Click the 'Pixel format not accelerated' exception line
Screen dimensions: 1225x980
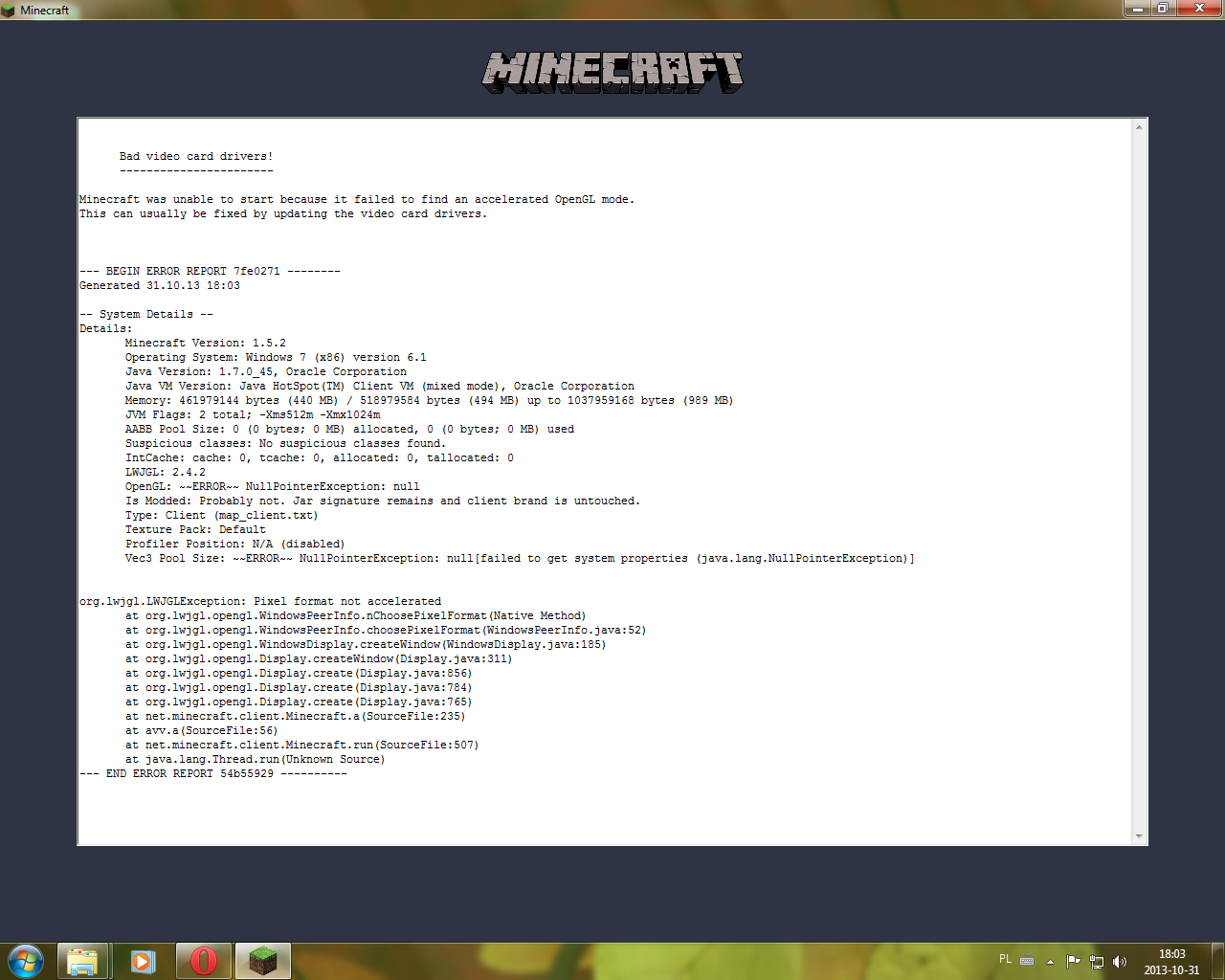click(x=260, y=601)
